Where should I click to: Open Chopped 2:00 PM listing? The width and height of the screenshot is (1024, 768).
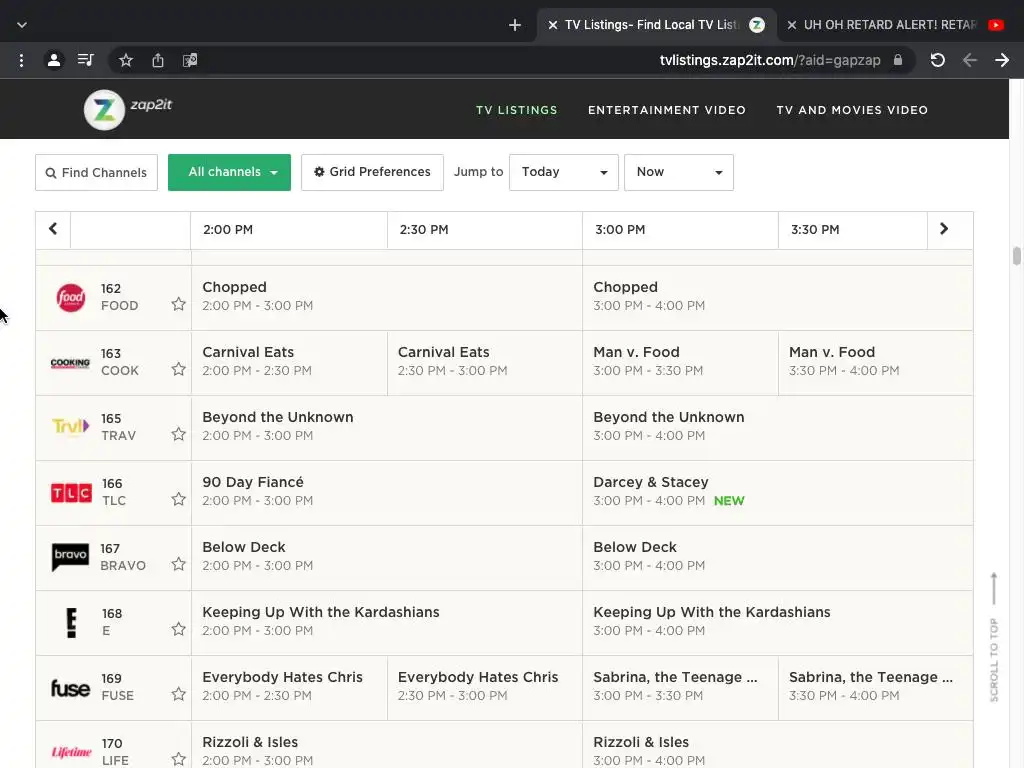(x=387, y=297)
